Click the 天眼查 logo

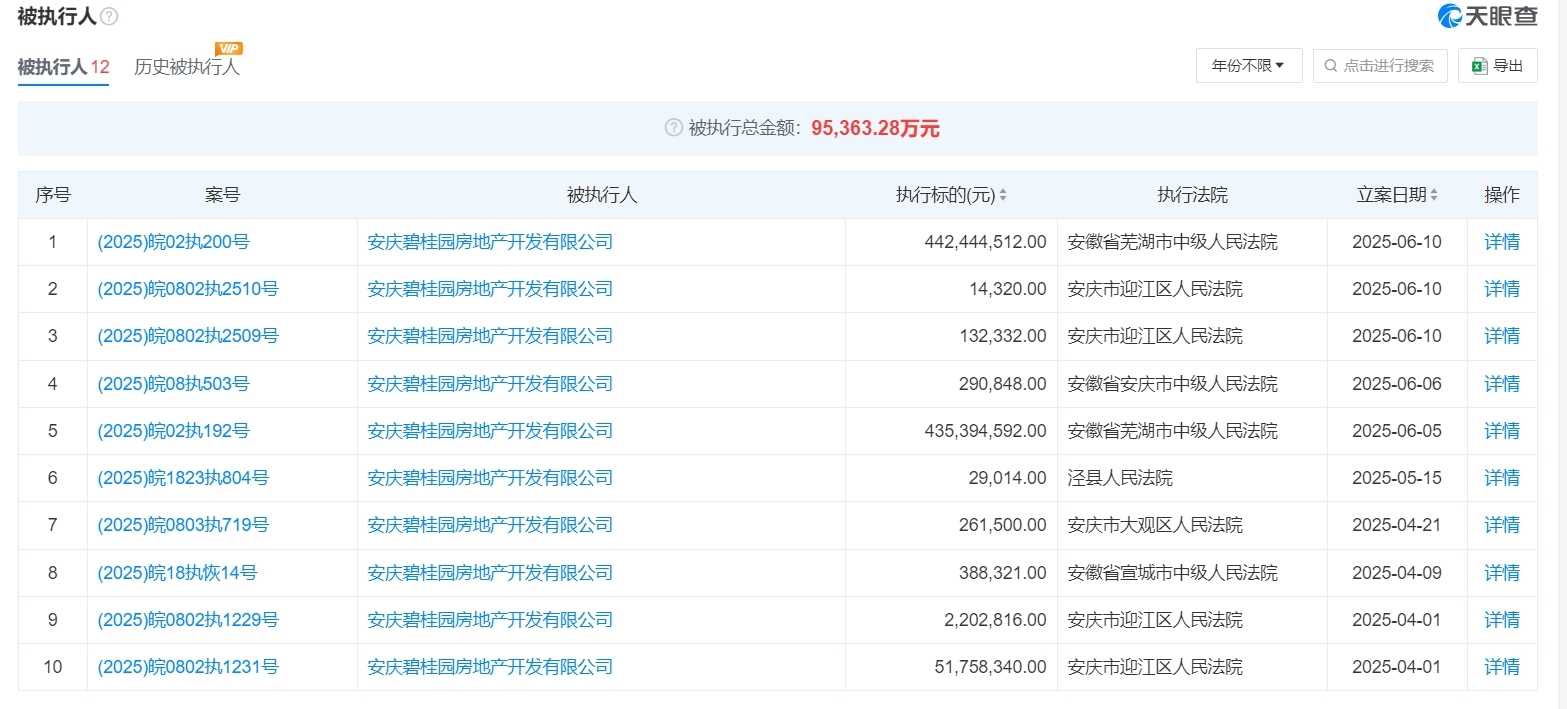pos(1487,16)
